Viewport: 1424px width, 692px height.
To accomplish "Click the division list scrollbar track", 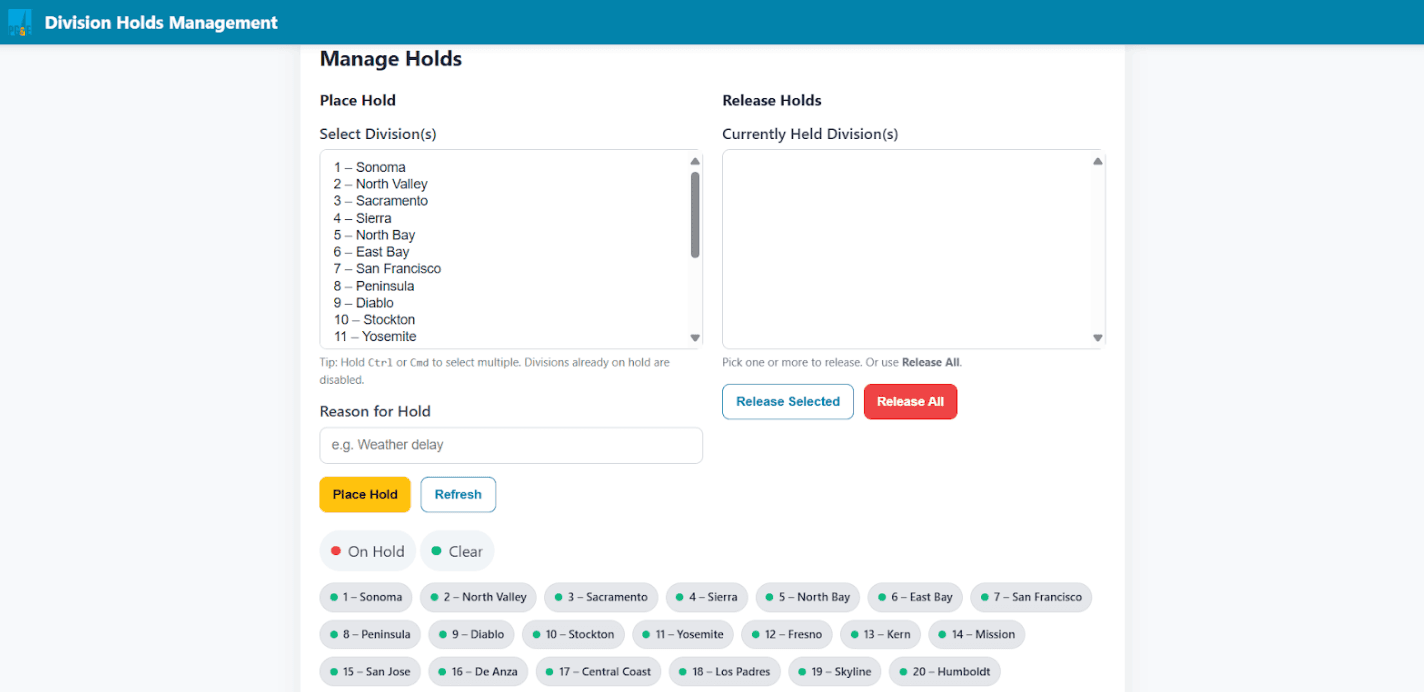I will pyautogui.click(x=695, y=290).
